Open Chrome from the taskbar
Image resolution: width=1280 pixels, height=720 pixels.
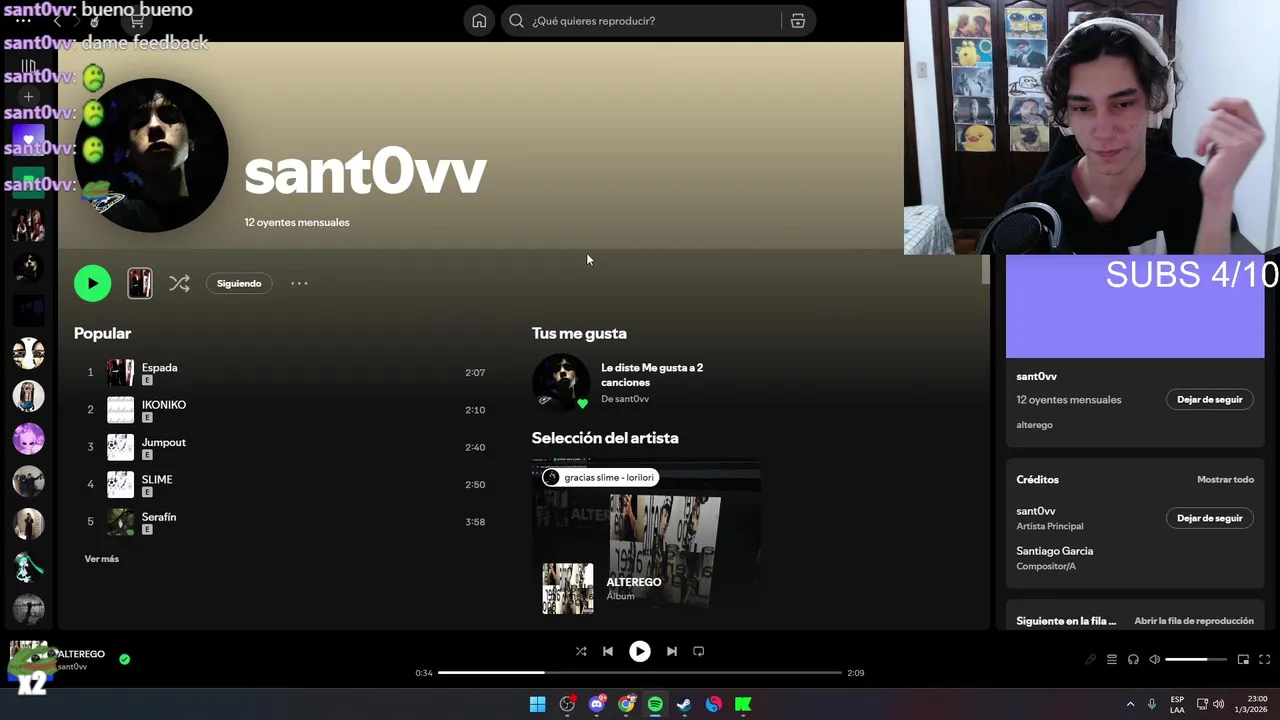(x=626, y=704)
